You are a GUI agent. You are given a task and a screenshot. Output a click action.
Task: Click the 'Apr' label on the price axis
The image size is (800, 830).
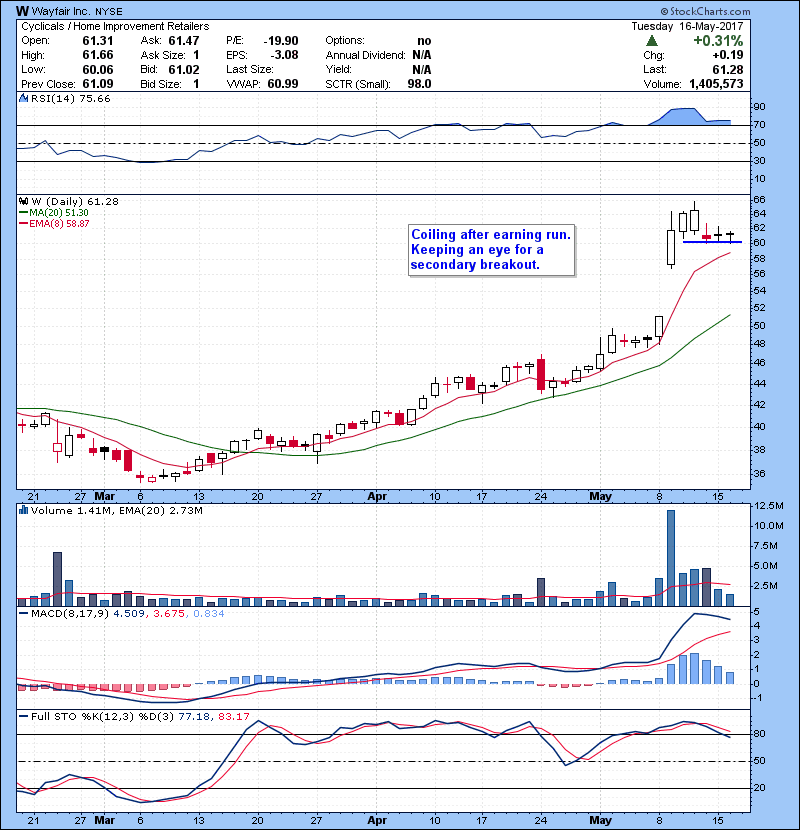pyautogui.click(x=377, y=497)
